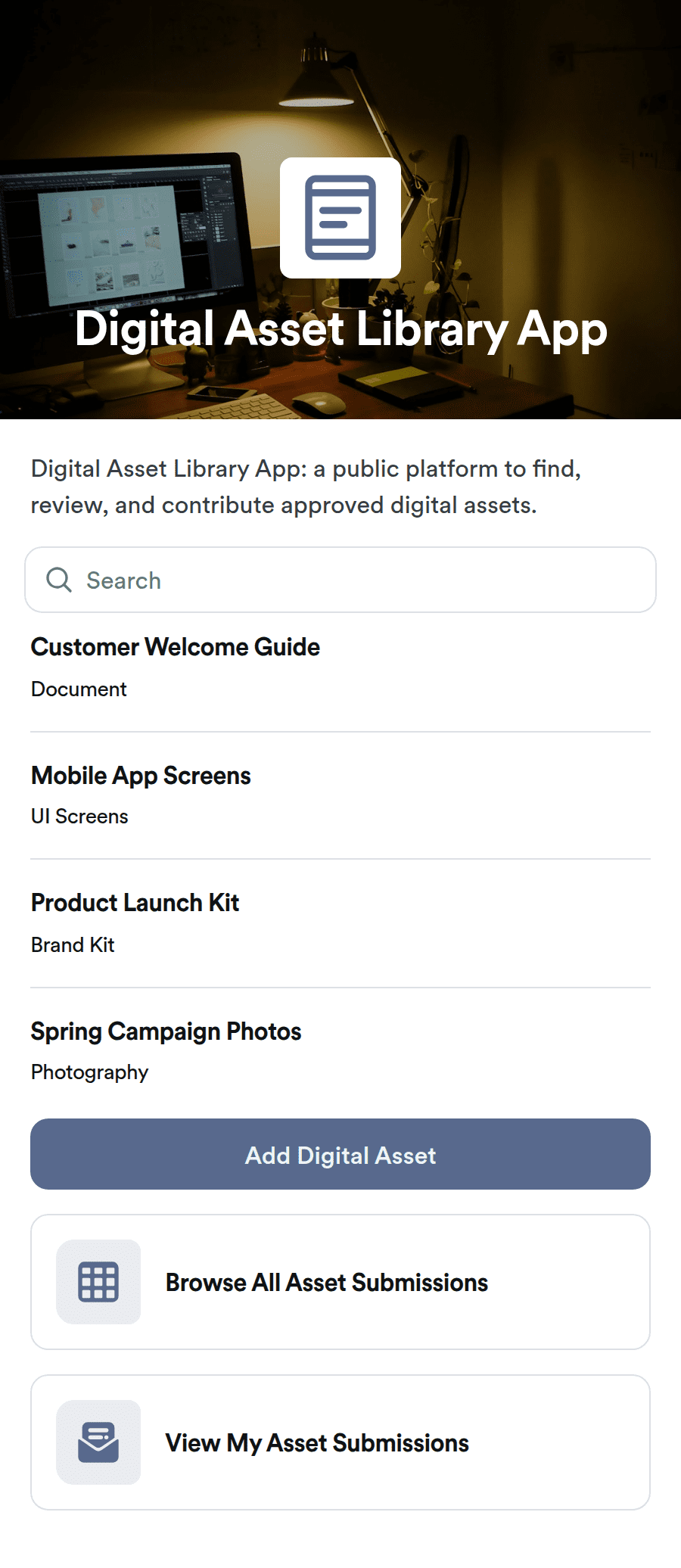Click the desk lamp hero banner image
Screen dimensions: 681x1568
point(340,210)
